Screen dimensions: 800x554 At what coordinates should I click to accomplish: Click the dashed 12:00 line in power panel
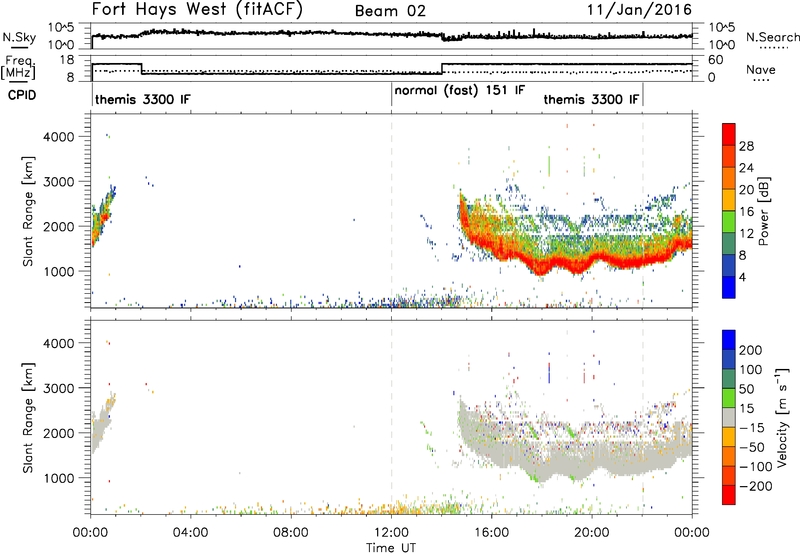(x=391, y=211)
